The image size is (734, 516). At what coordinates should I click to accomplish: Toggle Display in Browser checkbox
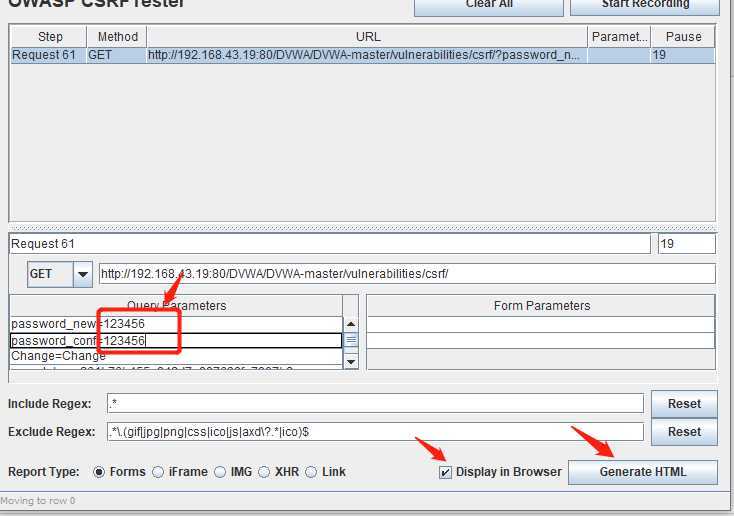445,472
